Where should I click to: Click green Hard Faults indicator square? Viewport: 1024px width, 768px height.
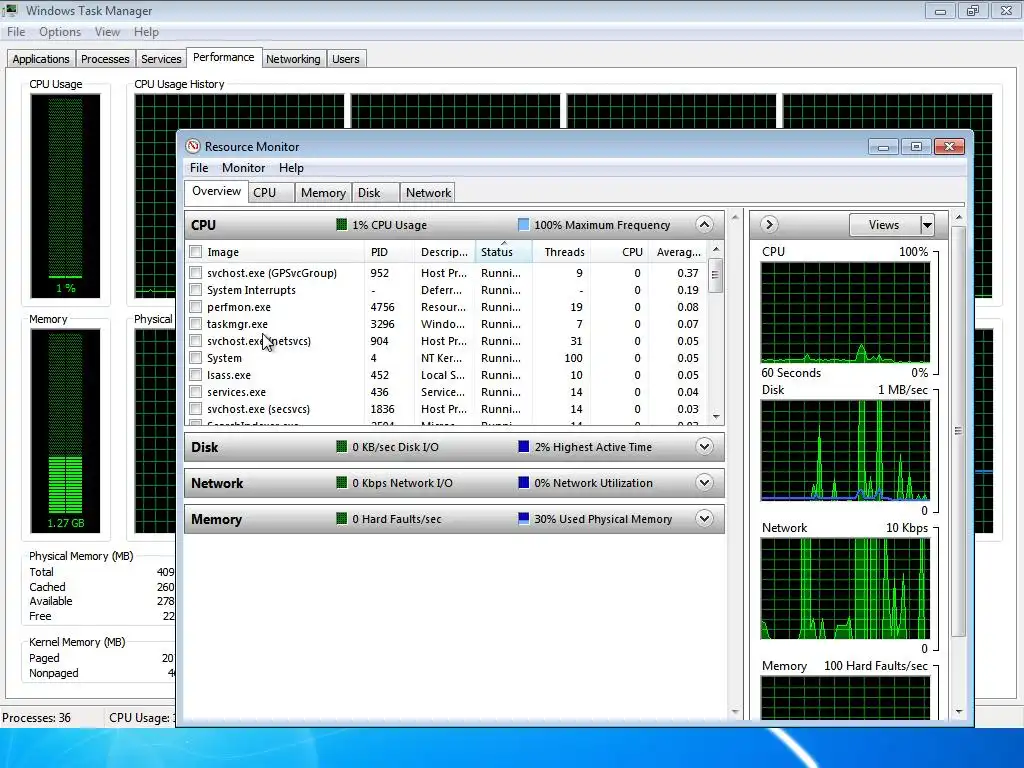click(x=342, y=519)
